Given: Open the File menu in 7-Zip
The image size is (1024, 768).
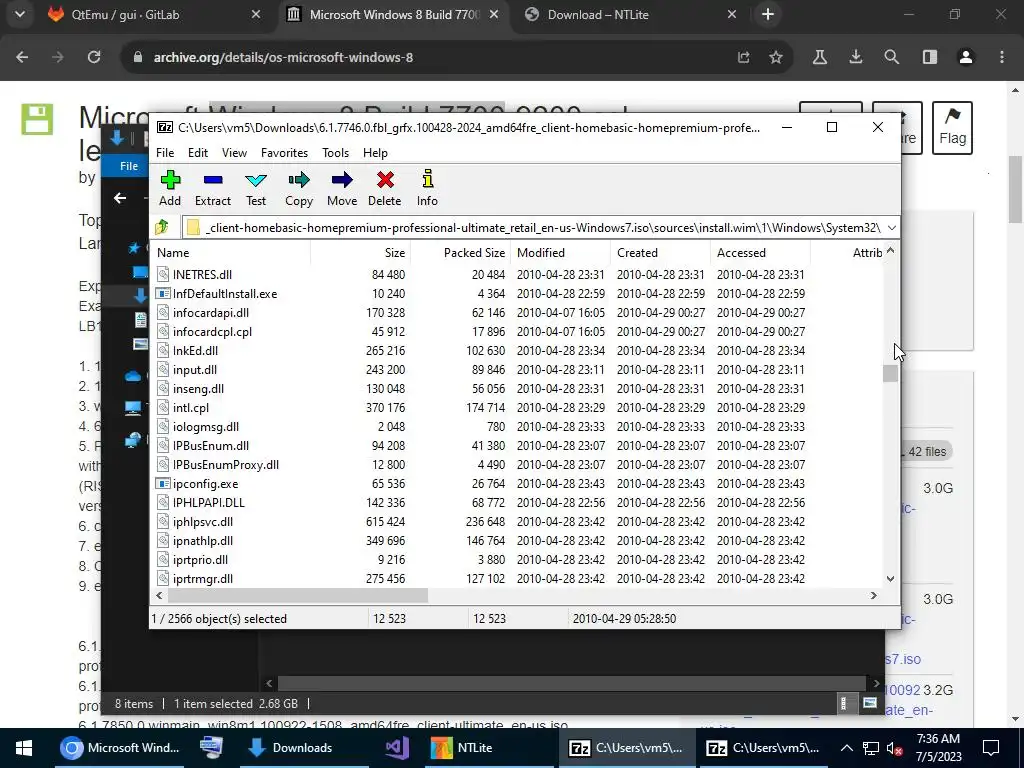Looking at the screenshot, I should coord(165,153).
